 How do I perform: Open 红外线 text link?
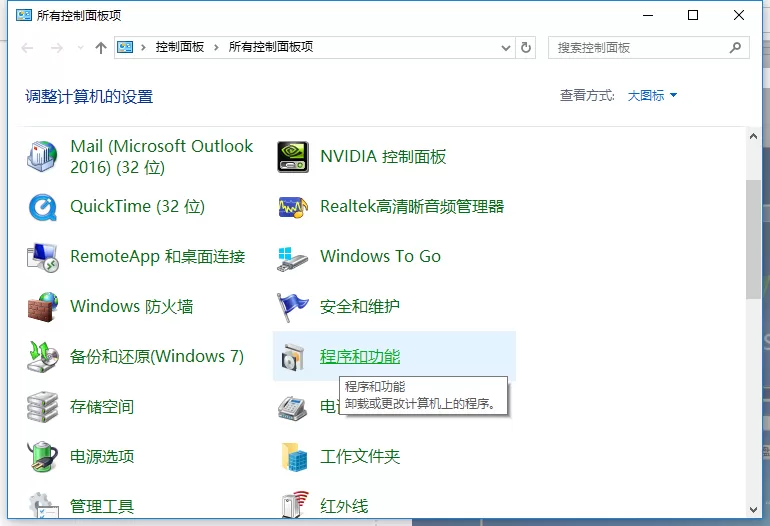344,506
